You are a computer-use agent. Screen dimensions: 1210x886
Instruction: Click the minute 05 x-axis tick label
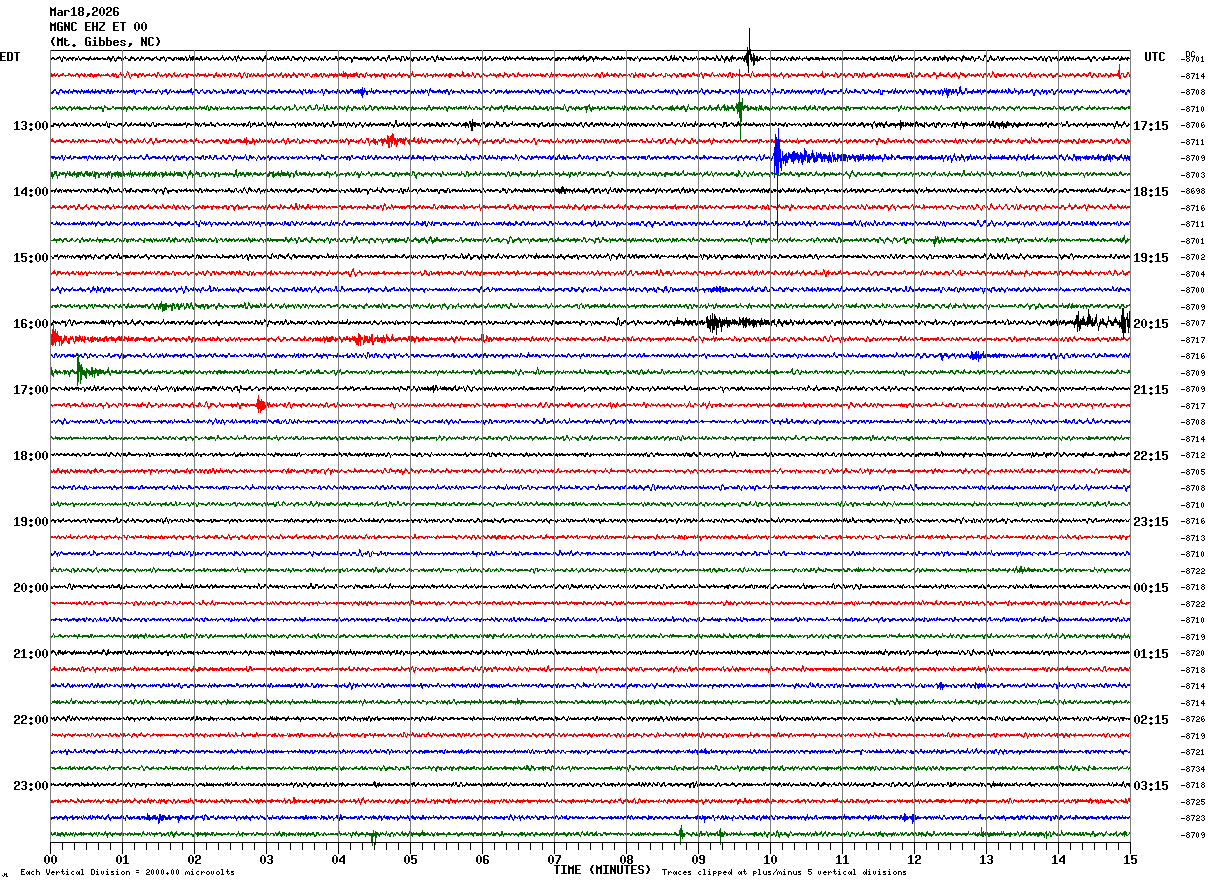point(410,860)
